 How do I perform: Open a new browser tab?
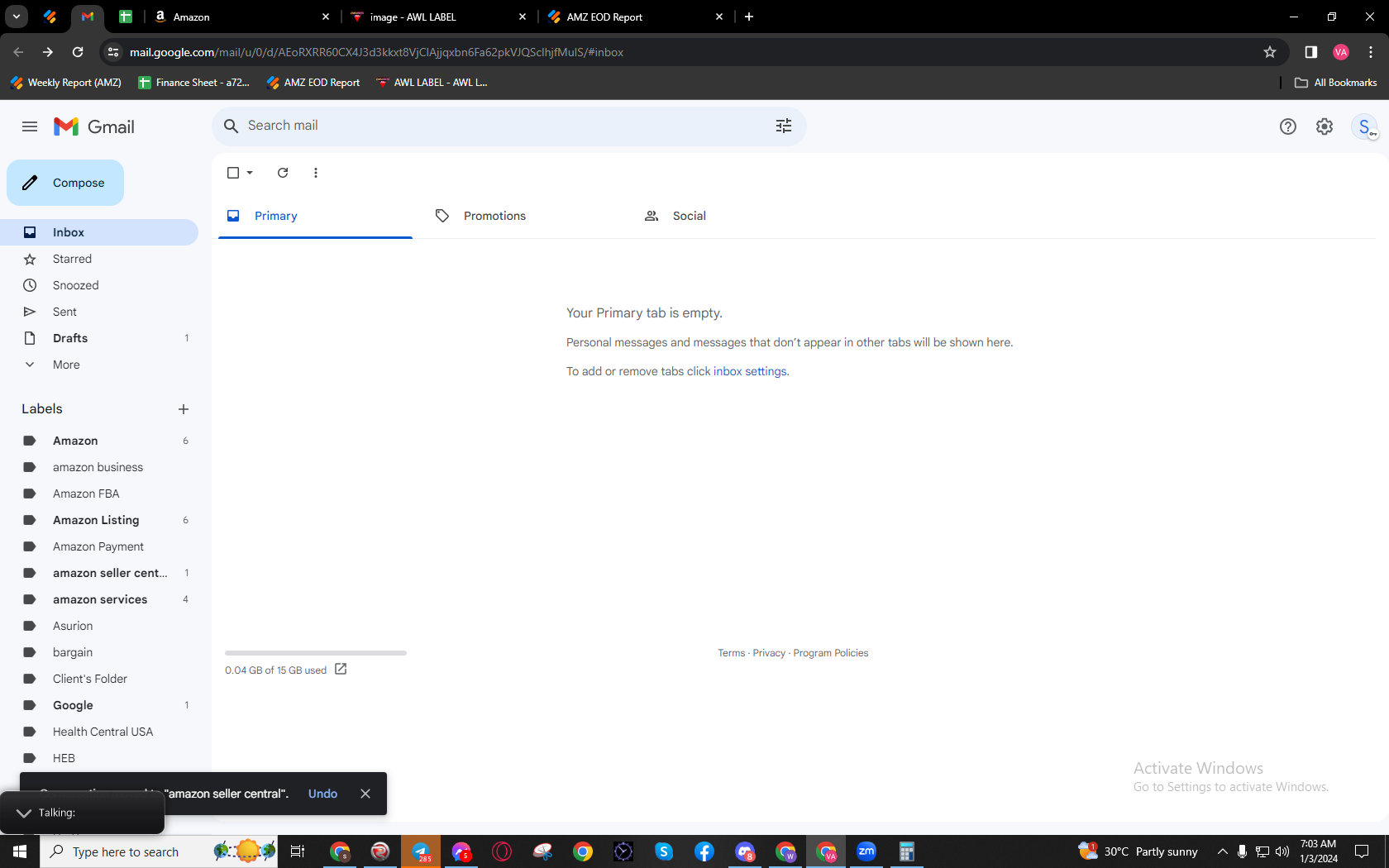coord(749,17)
